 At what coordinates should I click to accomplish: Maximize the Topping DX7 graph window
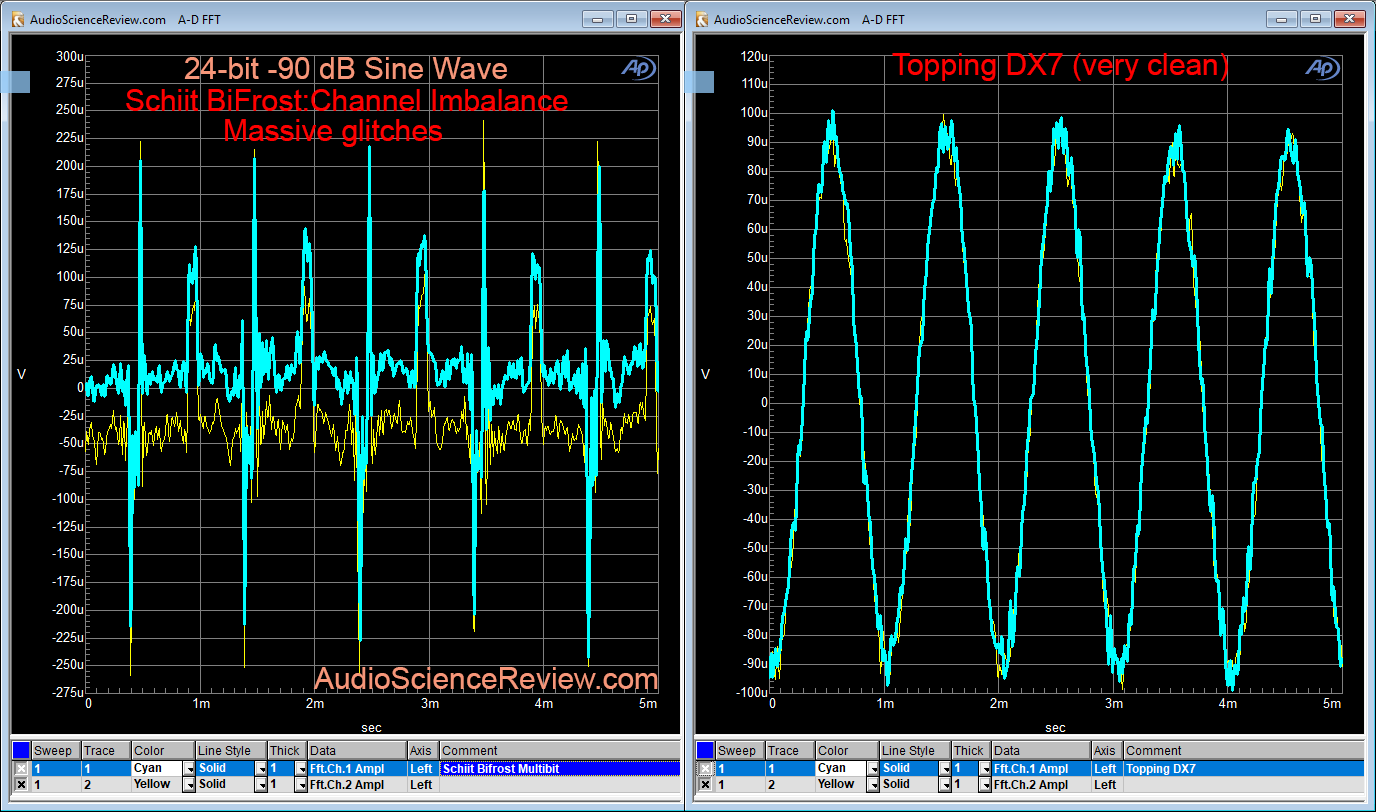tap(1314, 18)
